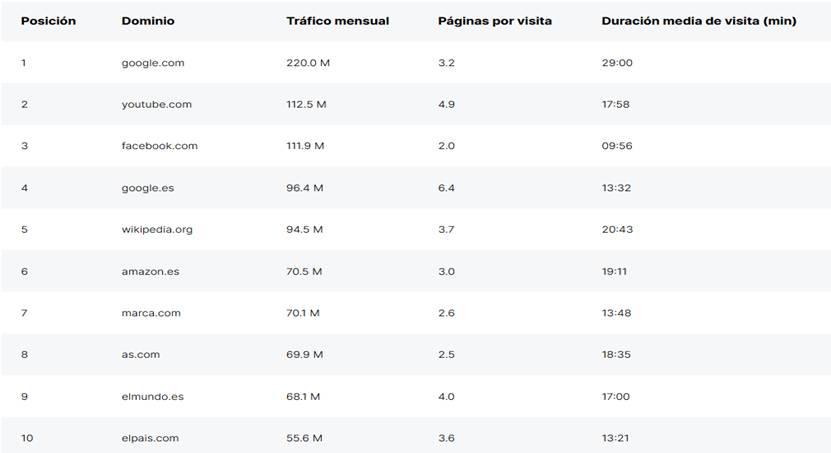The width and height of the screenshot is (831, 453).
Task: Select the amazon.es domain cell
Action: [151, 271]
